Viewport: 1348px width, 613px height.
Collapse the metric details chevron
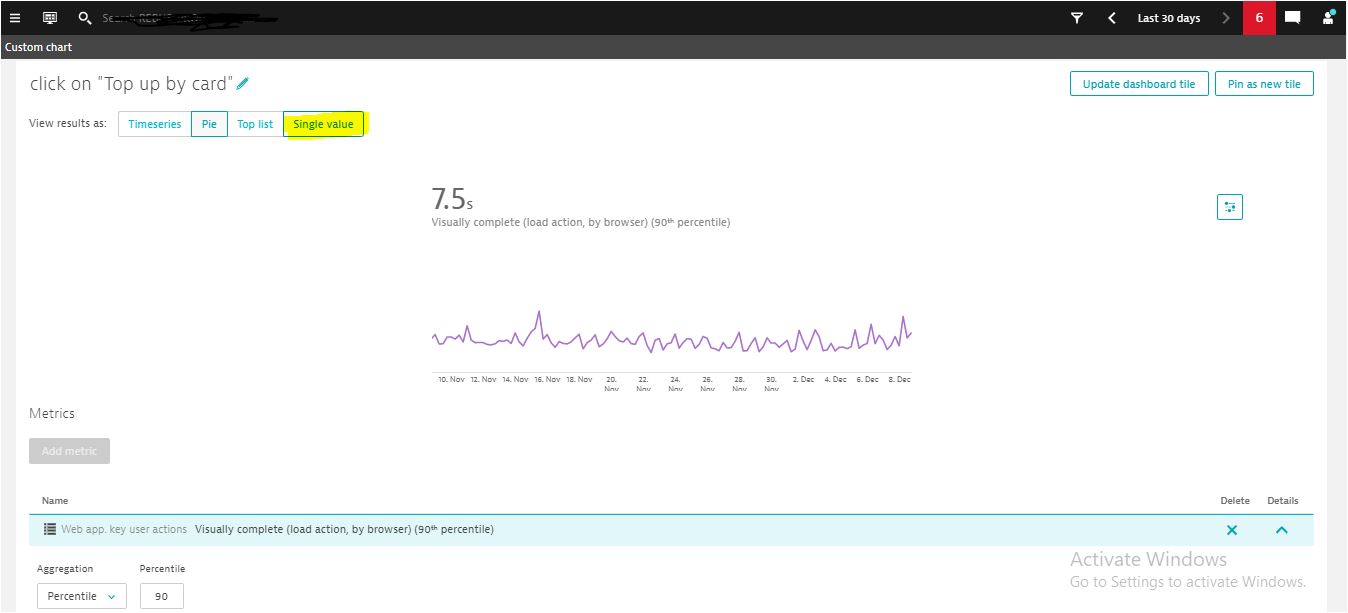(1282, 530)
